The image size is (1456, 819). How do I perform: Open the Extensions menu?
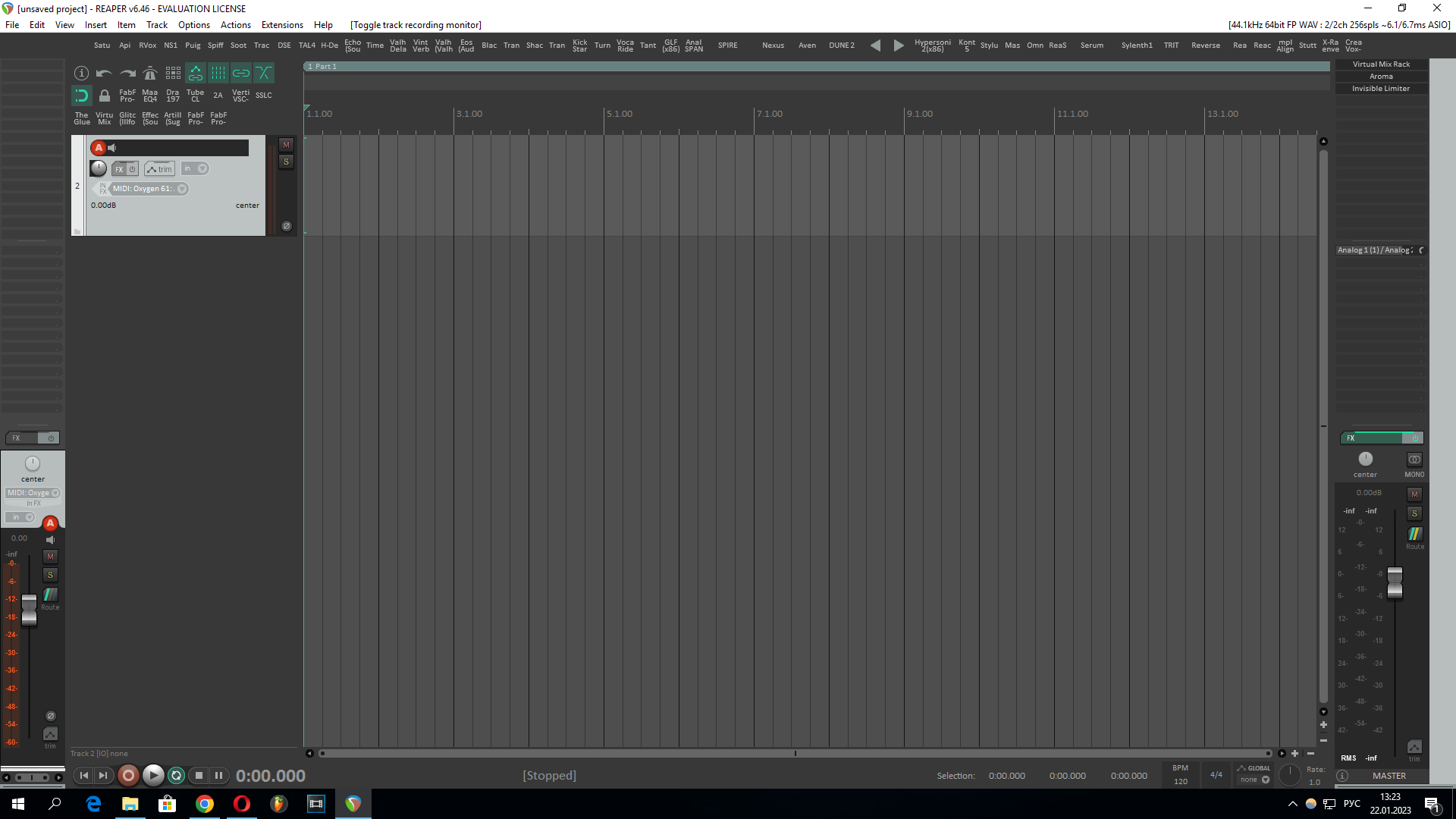pos(282,25)
